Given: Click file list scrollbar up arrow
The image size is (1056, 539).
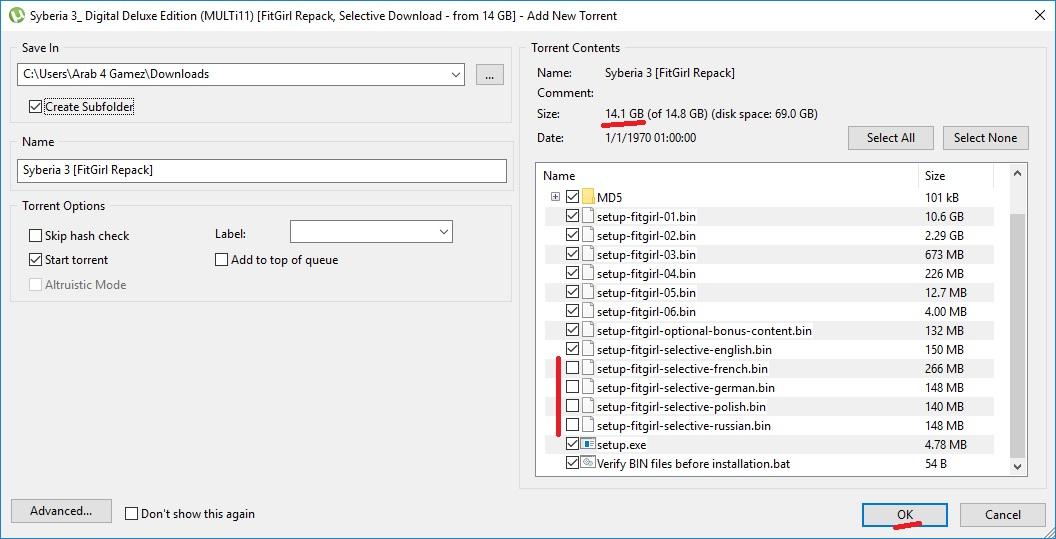Looking at the screenshot, I should pos(1018,174).
